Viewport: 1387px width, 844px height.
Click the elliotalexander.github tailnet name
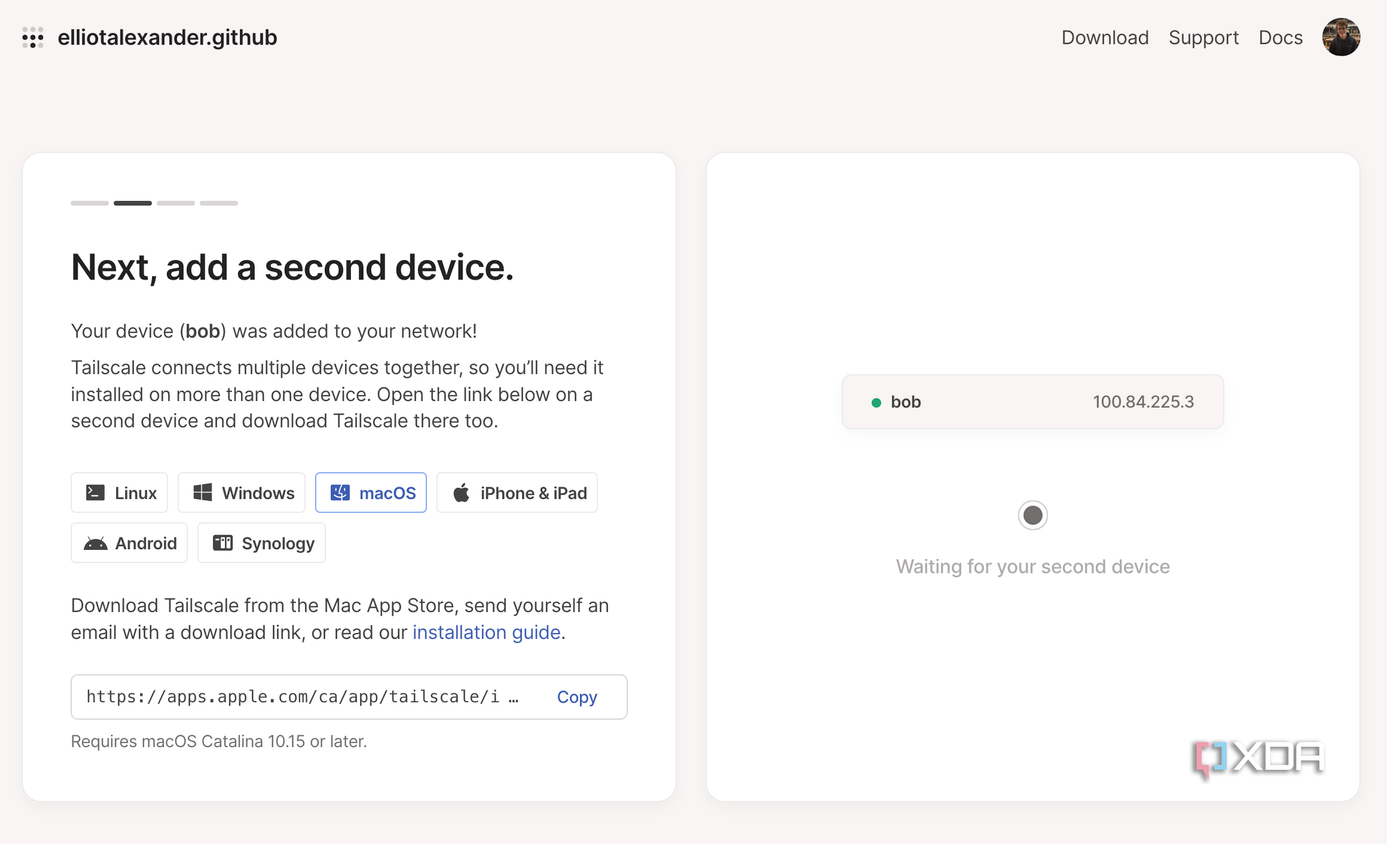click(x=167, y=38)
